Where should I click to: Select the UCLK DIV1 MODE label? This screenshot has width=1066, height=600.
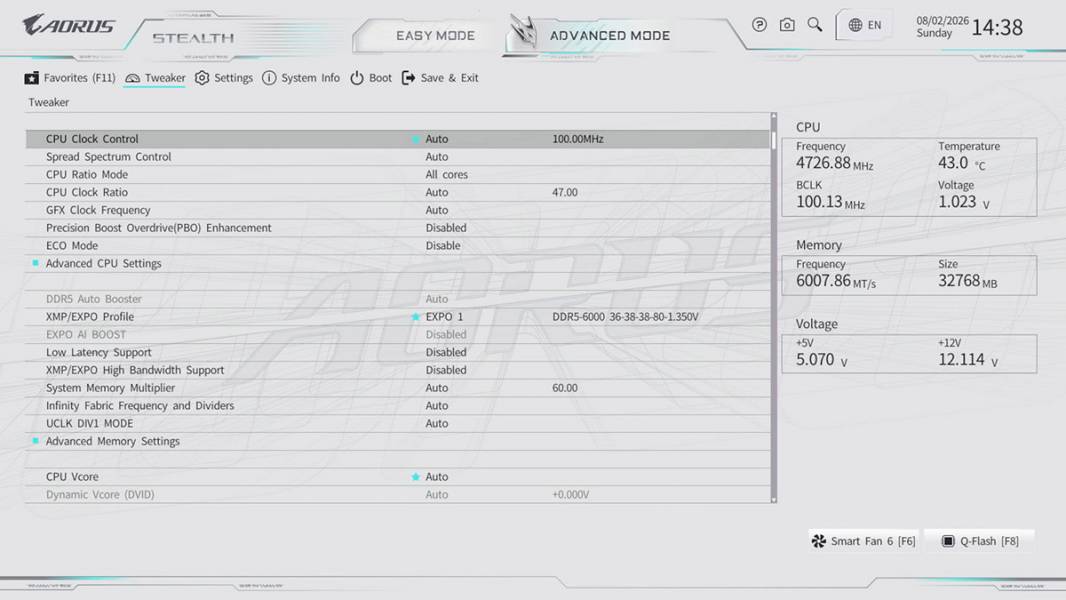[x=89, y=423]
